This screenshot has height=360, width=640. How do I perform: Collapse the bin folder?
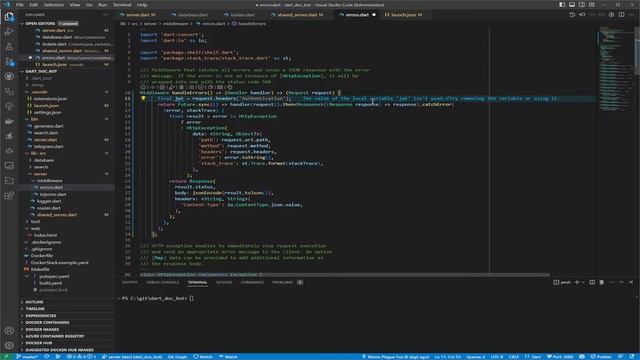[x=34, y=119]
